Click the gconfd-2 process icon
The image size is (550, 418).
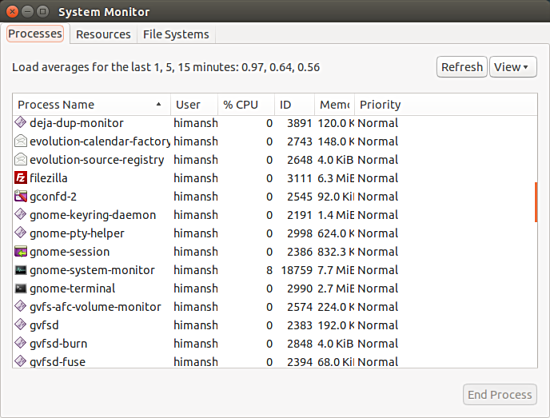pyautogui.click(x=20, y=196)
